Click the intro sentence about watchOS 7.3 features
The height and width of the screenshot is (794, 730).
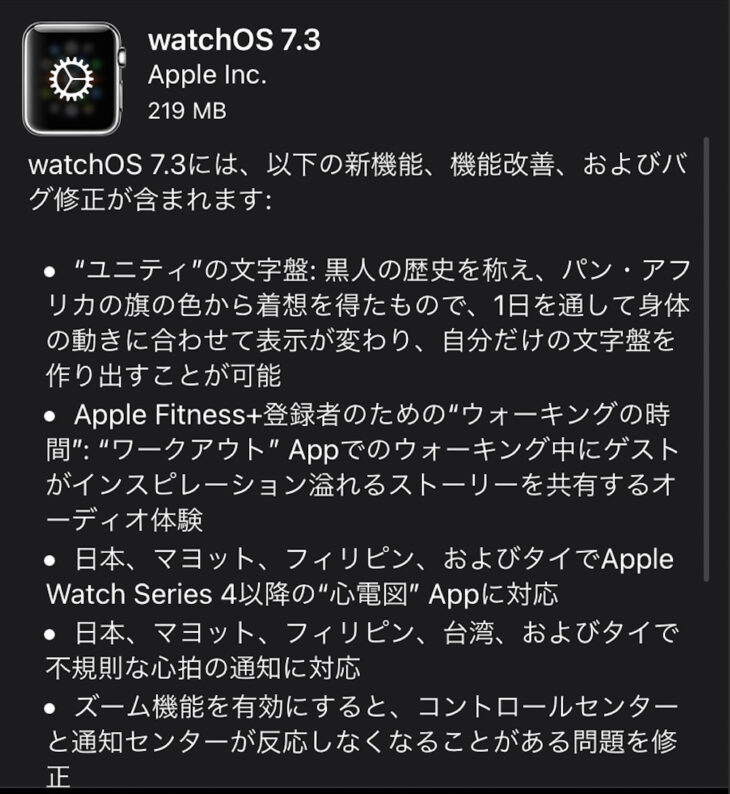[x=357, y=181]
